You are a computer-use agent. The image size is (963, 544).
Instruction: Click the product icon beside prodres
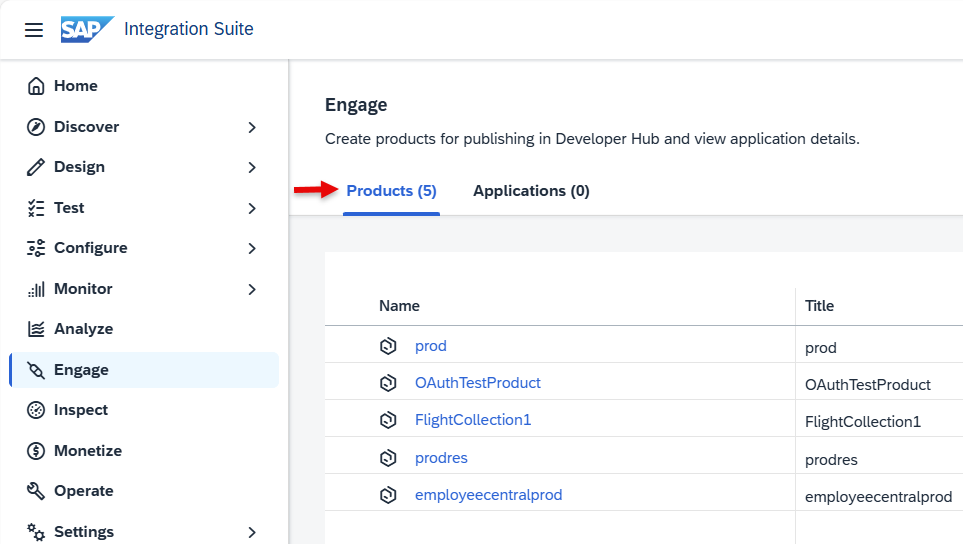388,458
